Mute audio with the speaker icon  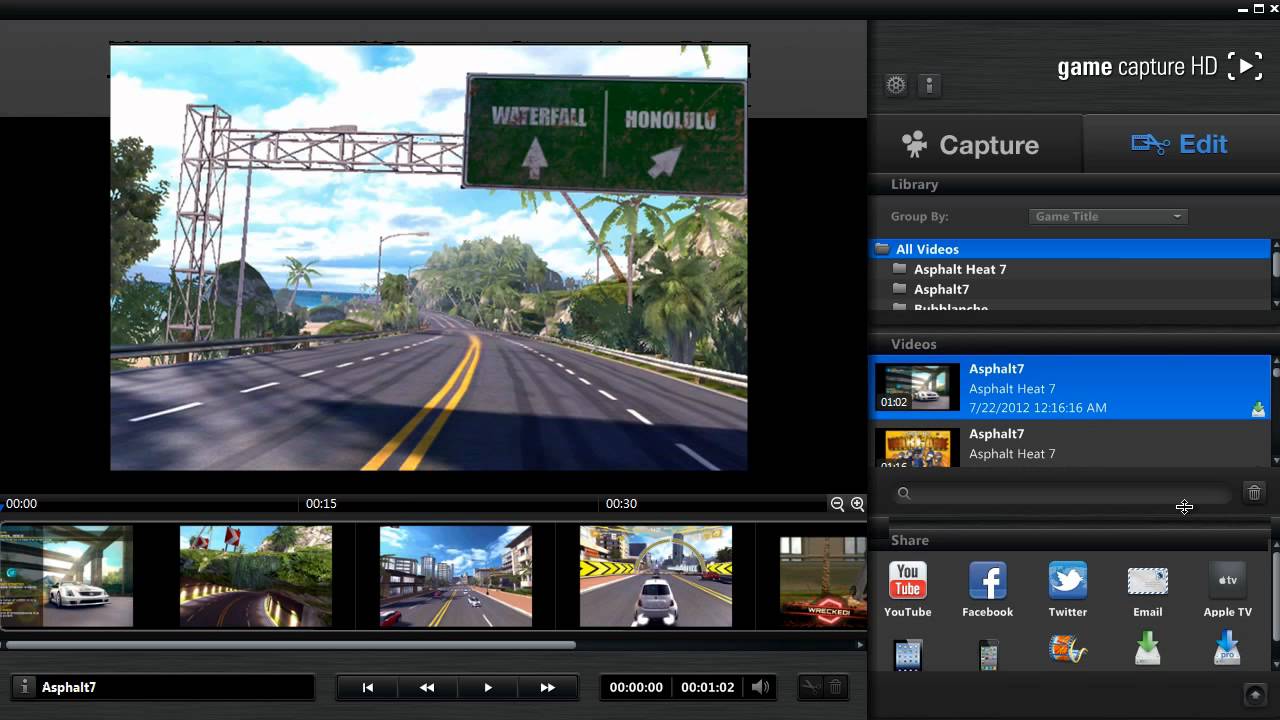[x=761, y=687]
